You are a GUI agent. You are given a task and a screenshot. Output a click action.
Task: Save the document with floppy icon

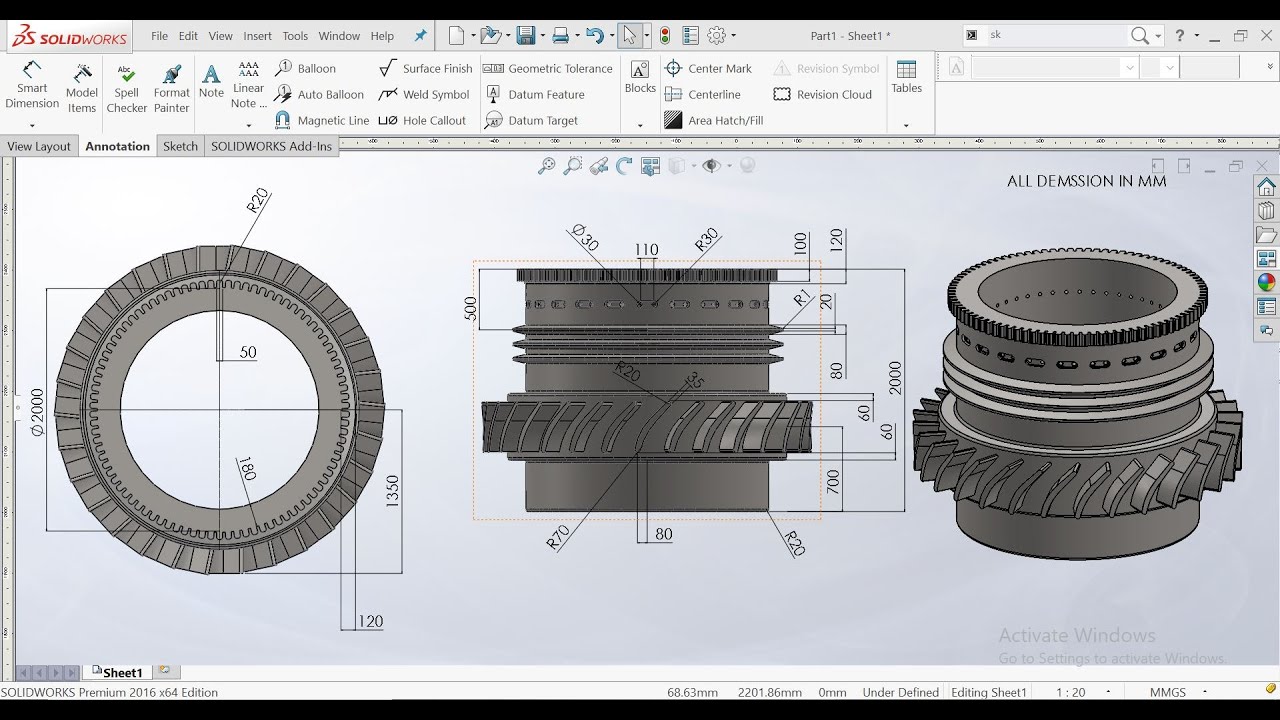click(x=526, y=36)
